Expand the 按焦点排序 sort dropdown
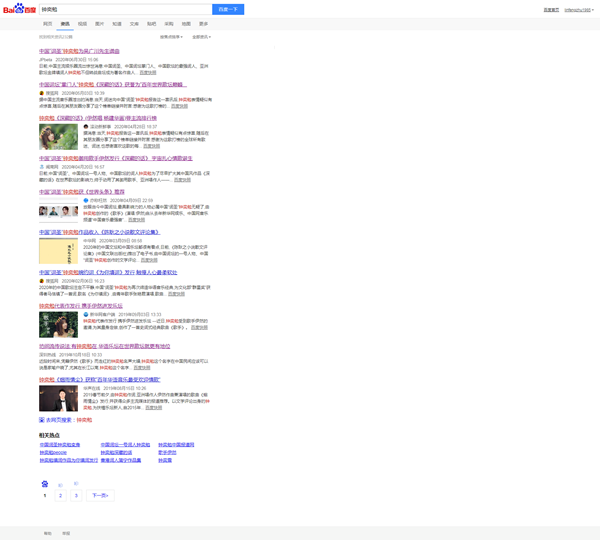The image size is (600, 540). coord(171,37)
